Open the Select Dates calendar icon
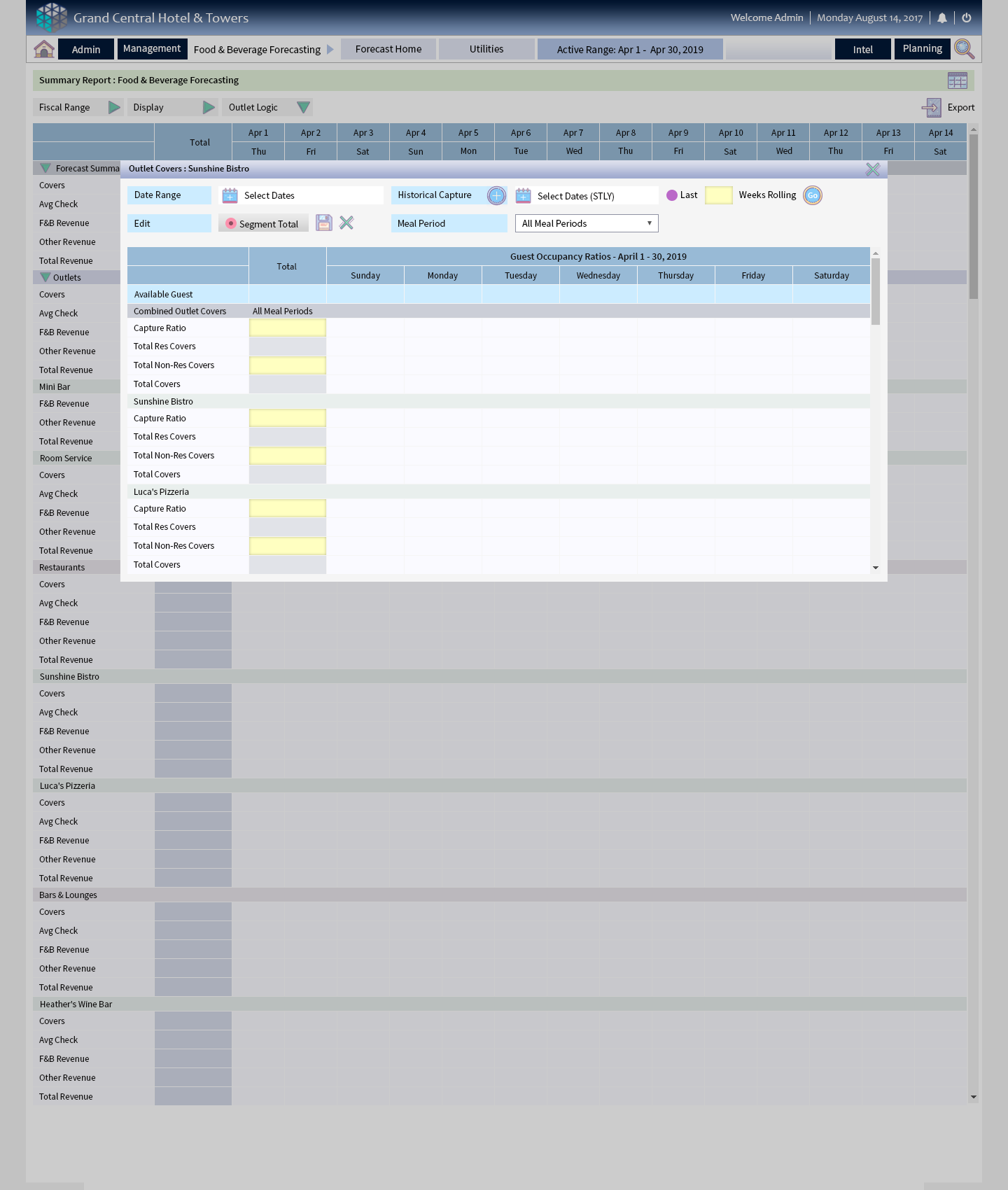 (230, 196)
